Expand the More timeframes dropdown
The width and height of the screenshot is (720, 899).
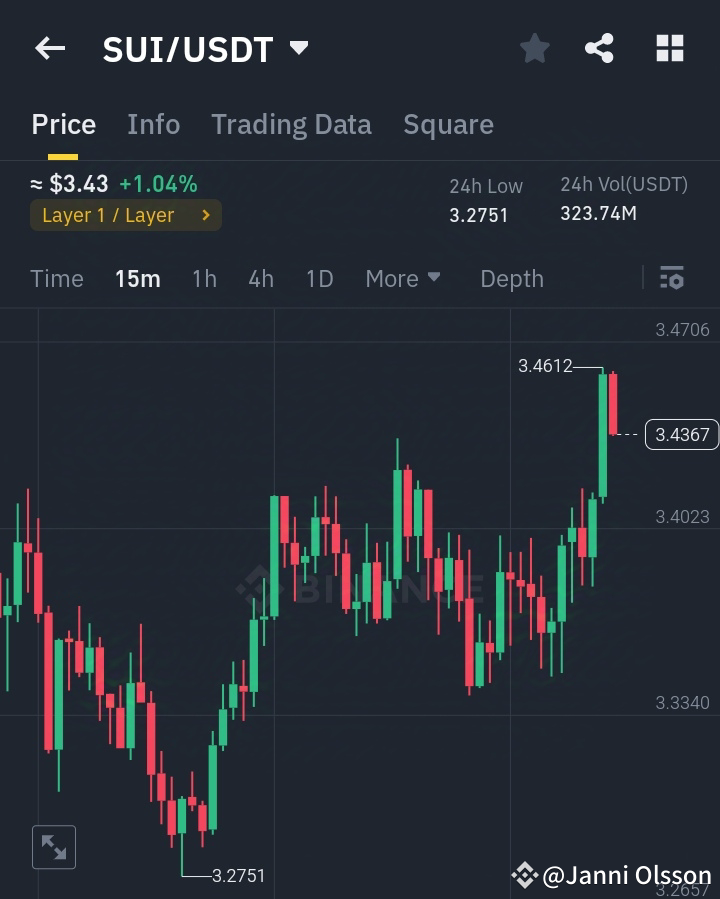pyautogui.click(x=403, y=279)
